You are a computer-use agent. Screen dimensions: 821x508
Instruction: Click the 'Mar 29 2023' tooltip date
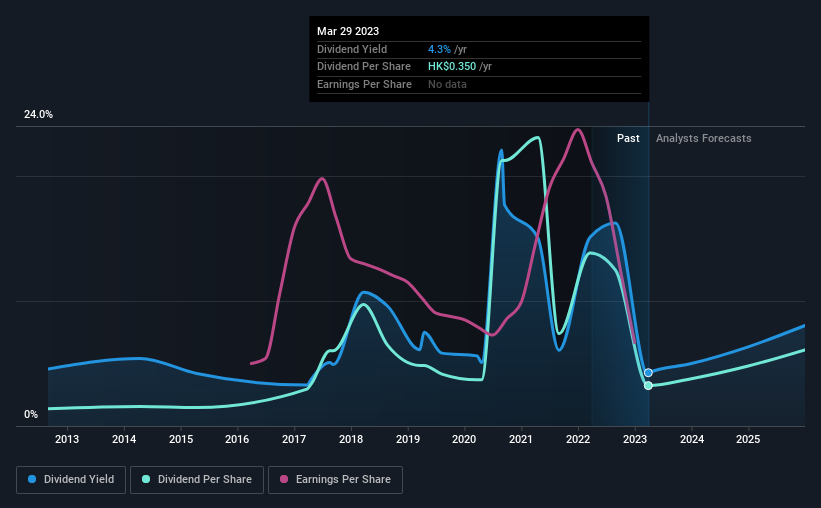click(348, 31)
